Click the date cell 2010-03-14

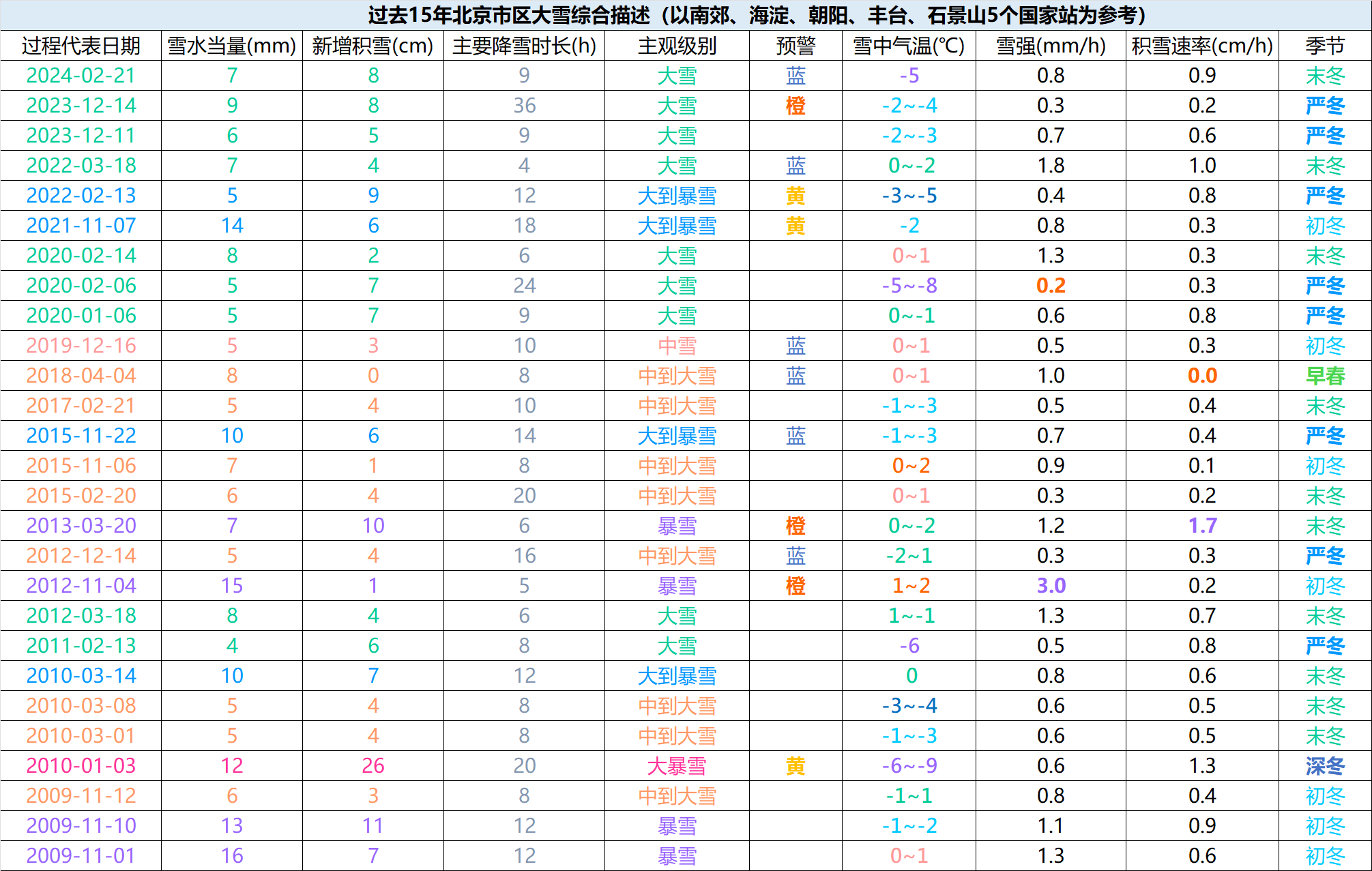pos(81,676)
